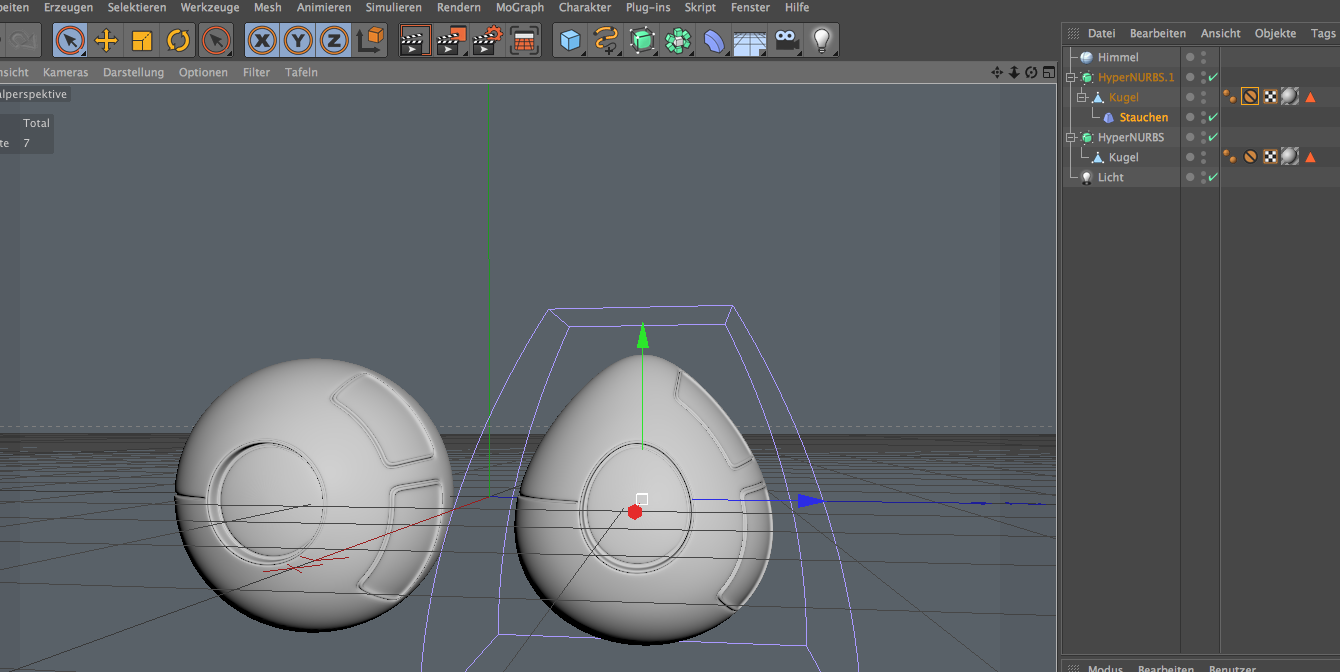Toggle the lower HyperNURBS enable checkmark
The image size is (1340, 672).
click(1213, 138)
